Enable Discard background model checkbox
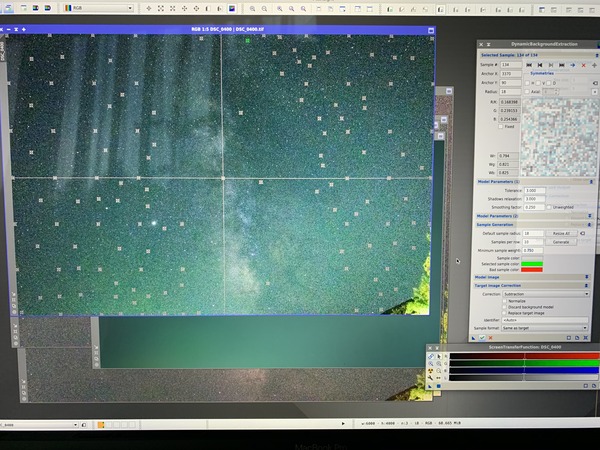600x450 pixels. point(505,307)
